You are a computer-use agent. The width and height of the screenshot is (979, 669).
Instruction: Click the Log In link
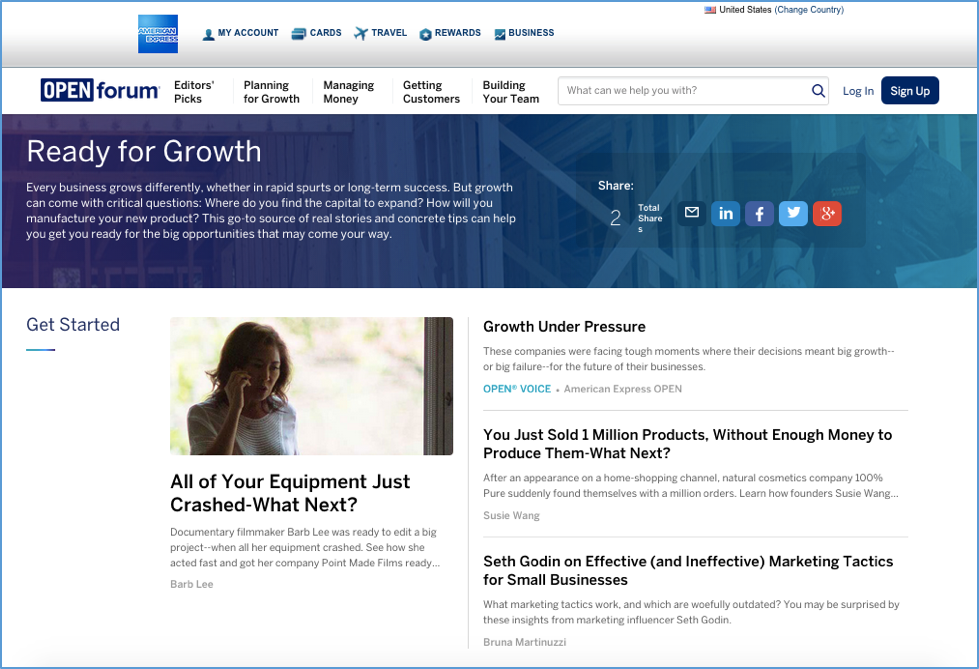(858, 90)
